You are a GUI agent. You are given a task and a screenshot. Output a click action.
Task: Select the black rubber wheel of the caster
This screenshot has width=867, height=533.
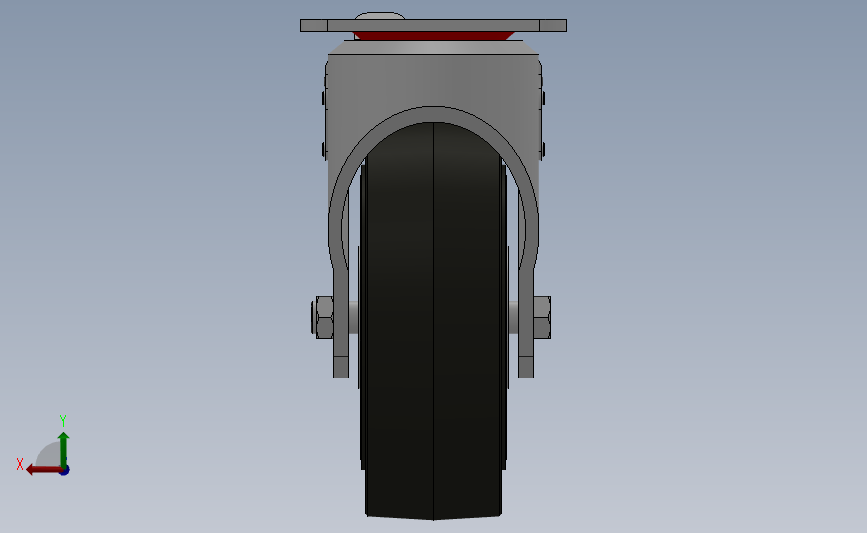tap(434, 321)
